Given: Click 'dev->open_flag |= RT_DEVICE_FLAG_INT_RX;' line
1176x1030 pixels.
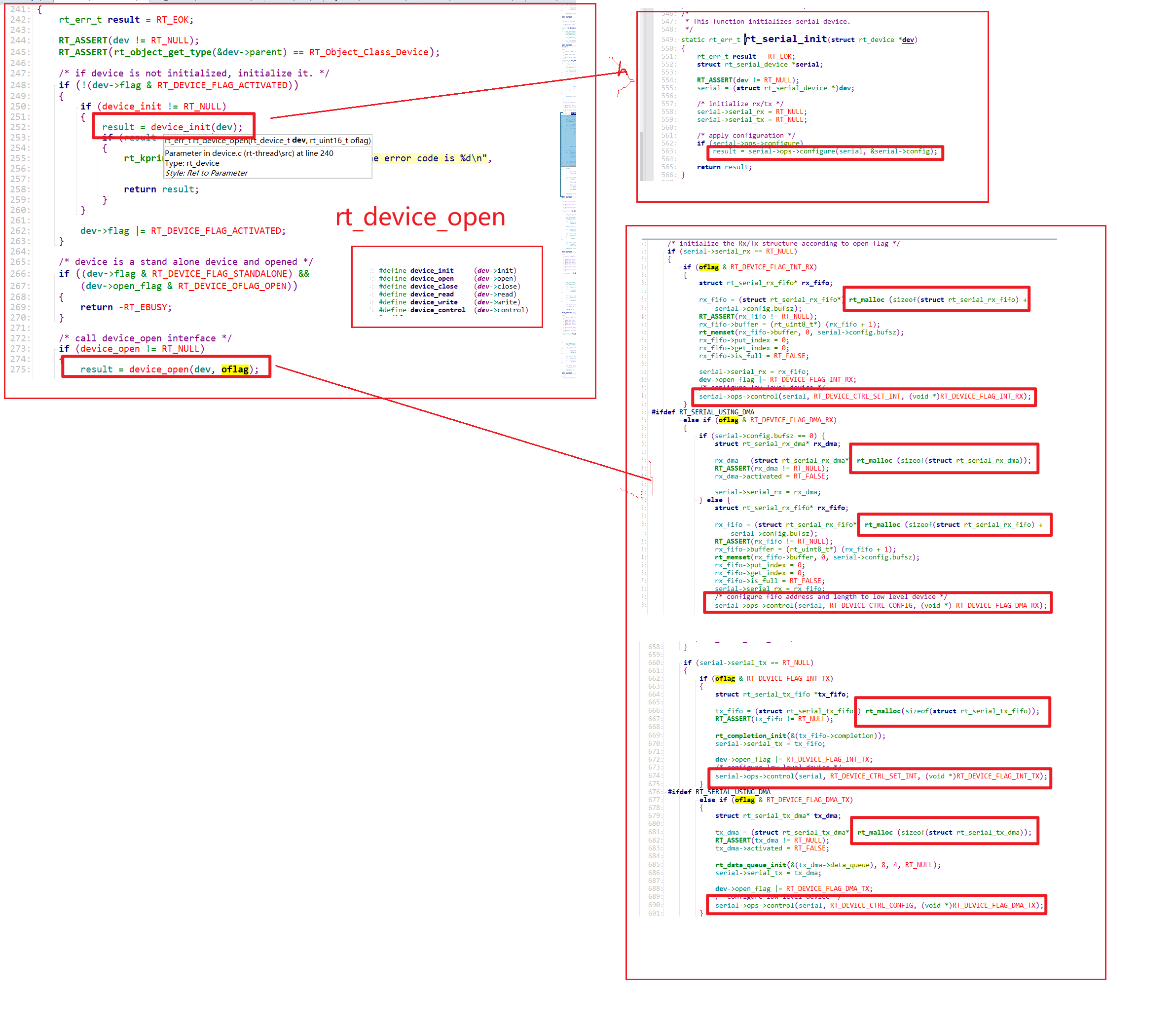Looking at the screenshot, I should click(777, 379).
